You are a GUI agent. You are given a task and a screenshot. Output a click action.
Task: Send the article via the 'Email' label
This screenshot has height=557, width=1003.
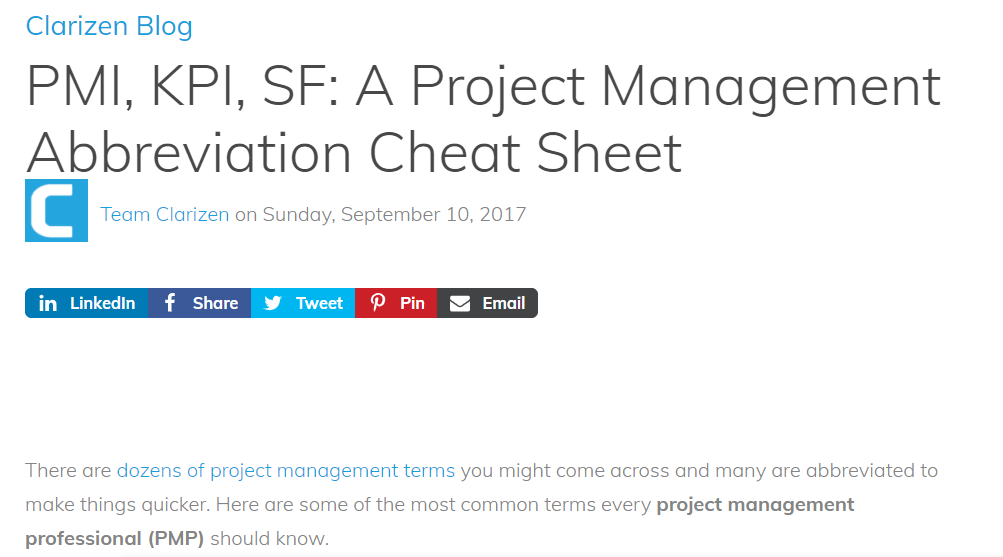click(x=503, y=303)
